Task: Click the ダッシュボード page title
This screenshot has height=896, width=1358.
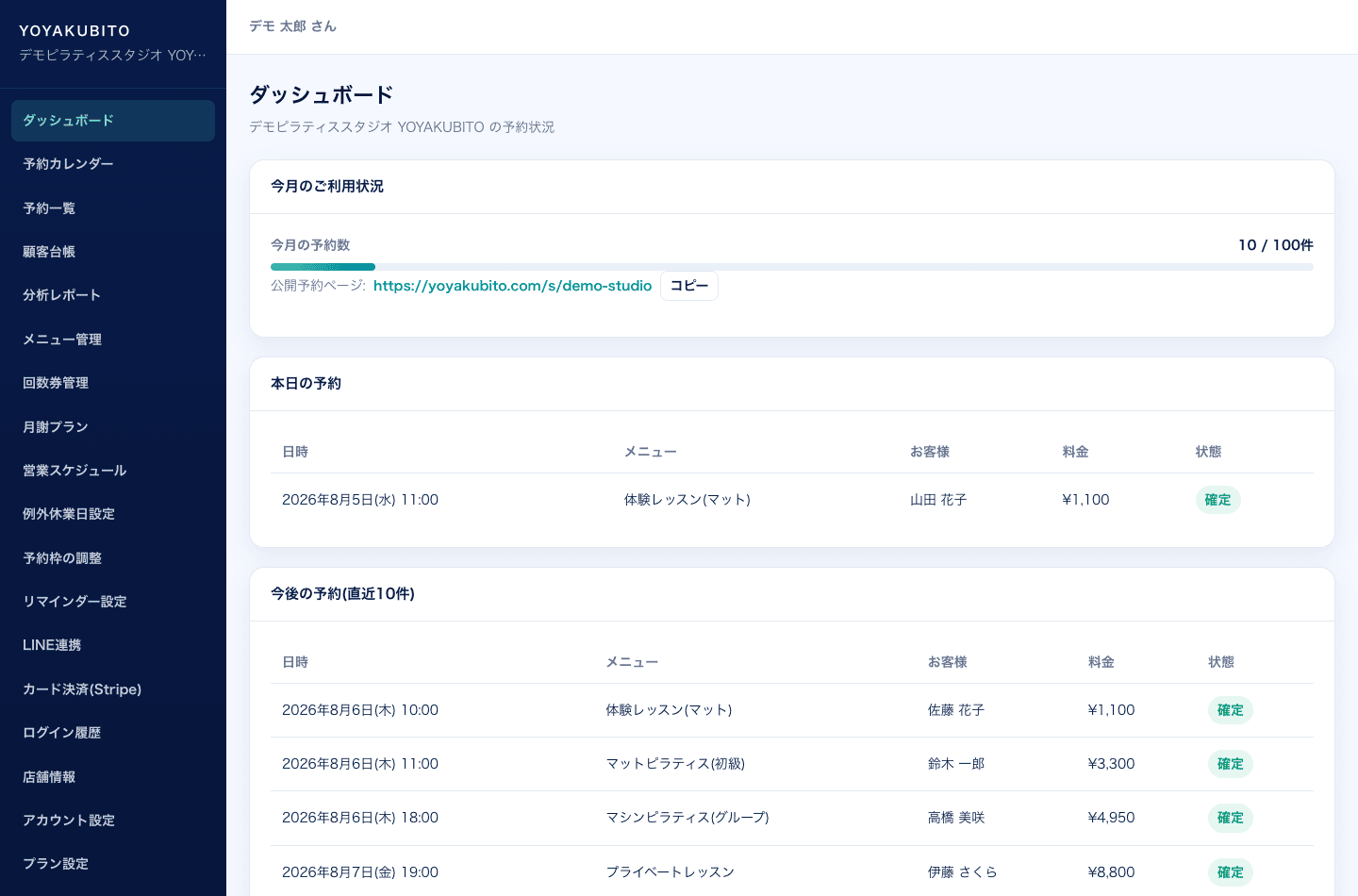Action: [321, 95]
